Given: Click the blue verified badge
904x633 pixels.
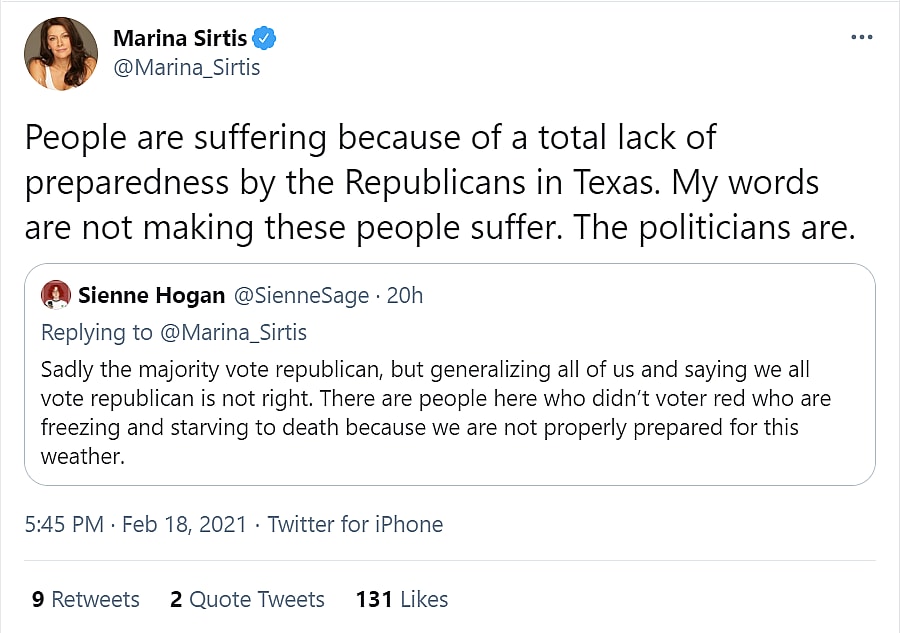Looking at the screenshot, I should pyautogui.click(x=264, y=39).
